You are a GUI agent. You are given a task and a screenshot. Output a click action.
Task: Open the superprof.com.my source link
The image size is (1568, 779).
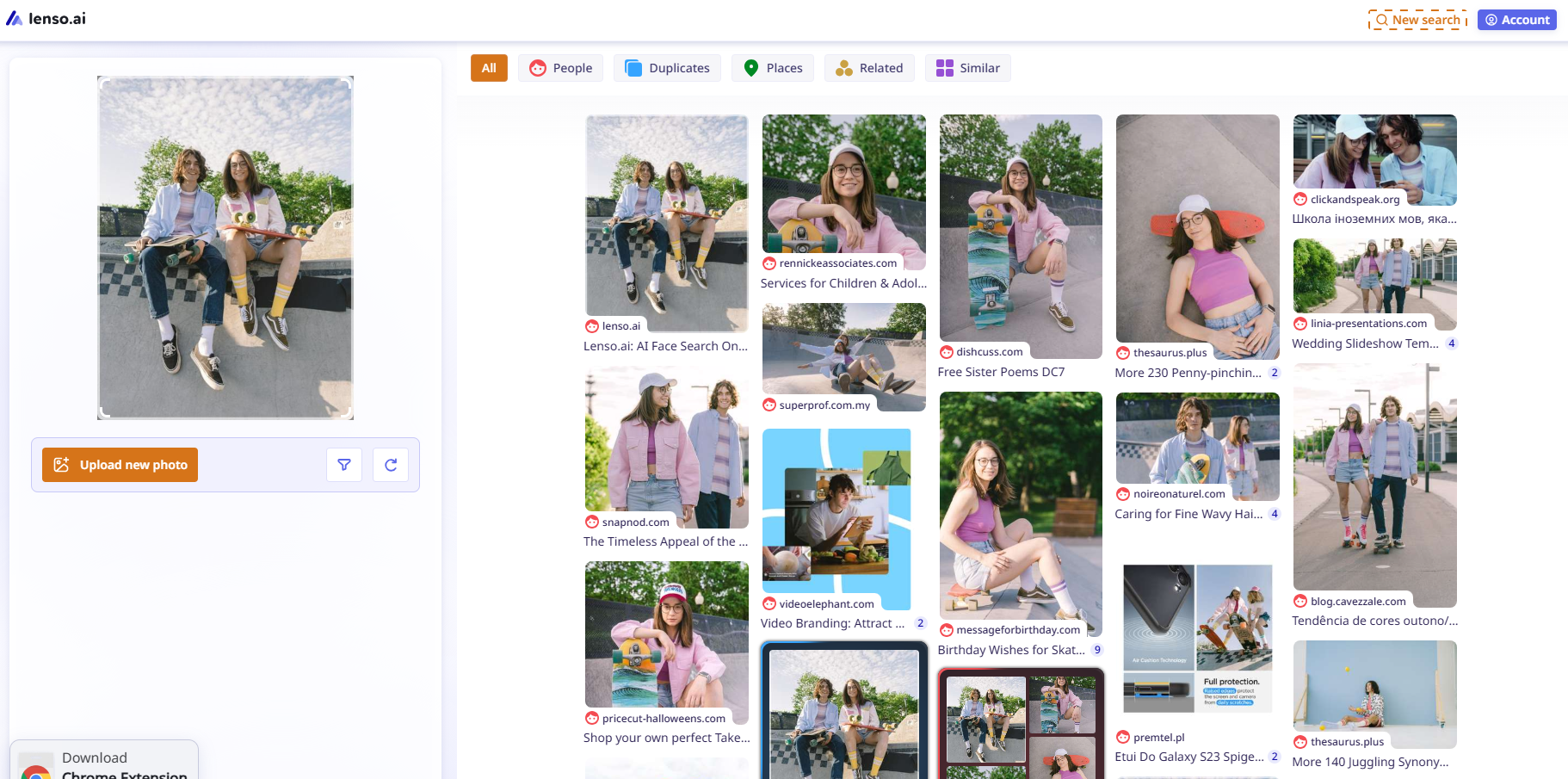824,405
